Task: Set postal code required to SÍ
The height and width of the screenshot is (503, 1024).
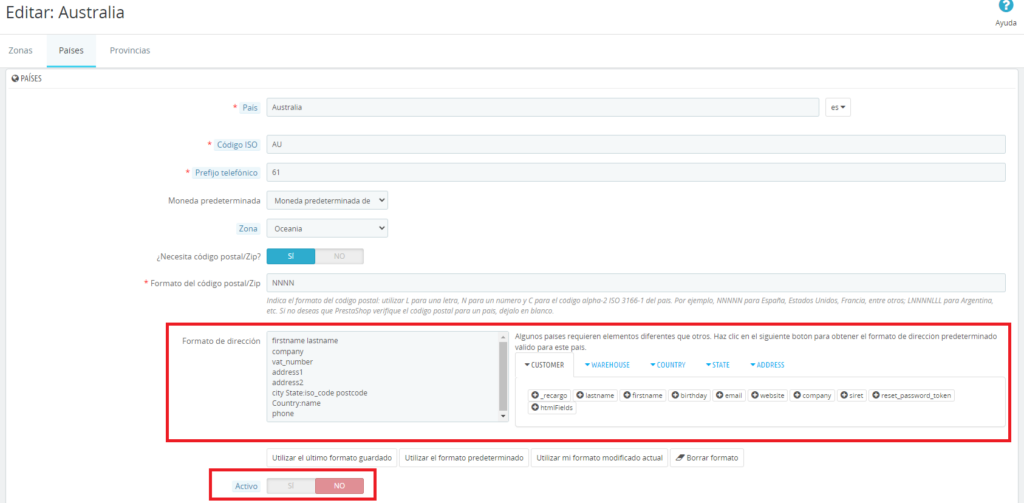Action: pyautogui.click(x=291, y=256)
